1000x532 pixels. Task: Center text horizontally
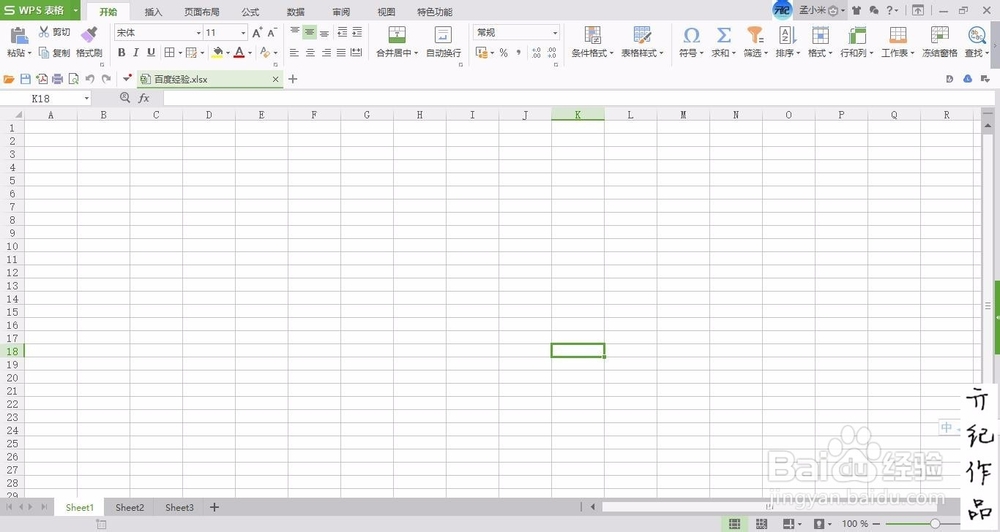310,52
